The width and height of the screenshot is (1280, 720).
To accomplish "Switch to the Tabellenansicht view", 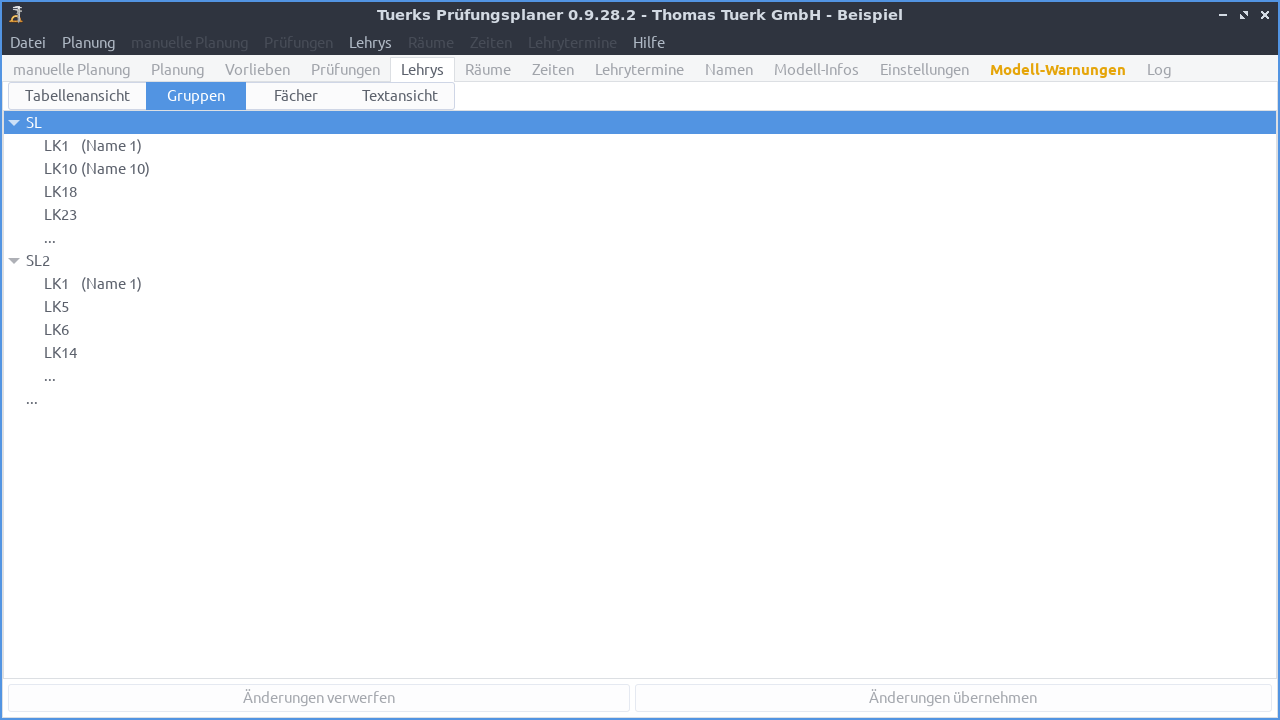I will coord(77,95).
